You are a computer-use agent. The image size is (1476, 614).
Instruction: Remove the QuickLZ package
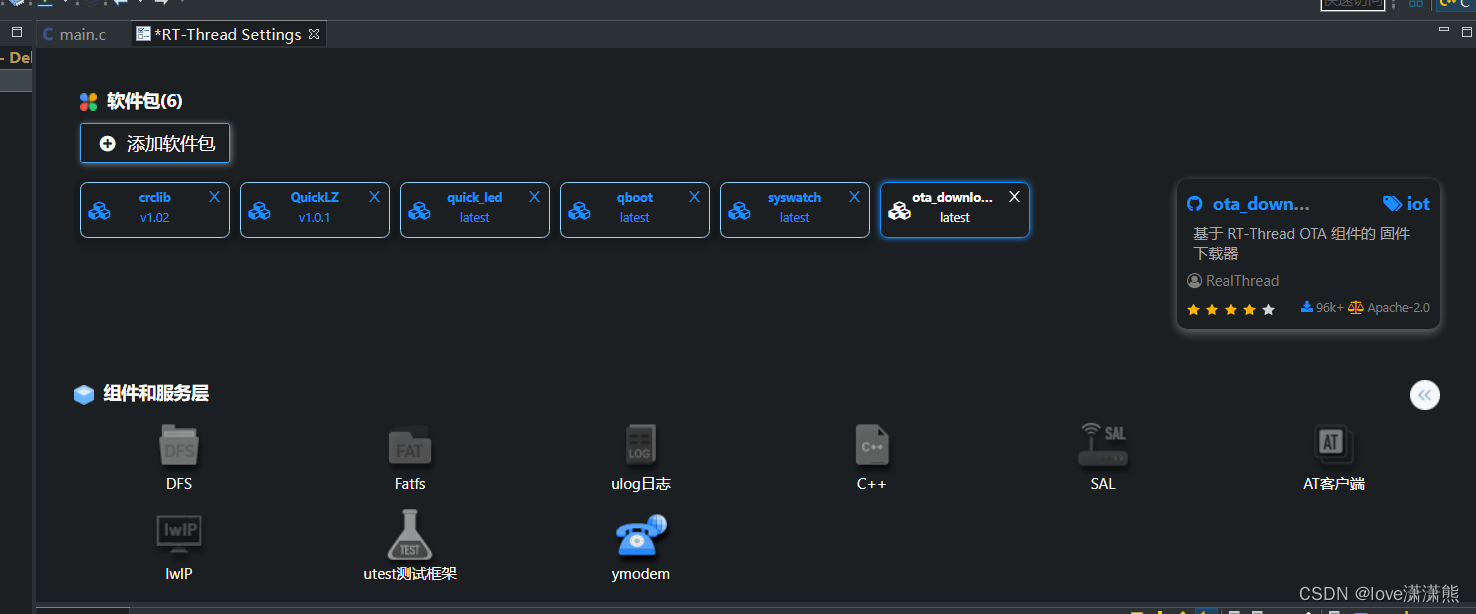(x=374, y=197)
